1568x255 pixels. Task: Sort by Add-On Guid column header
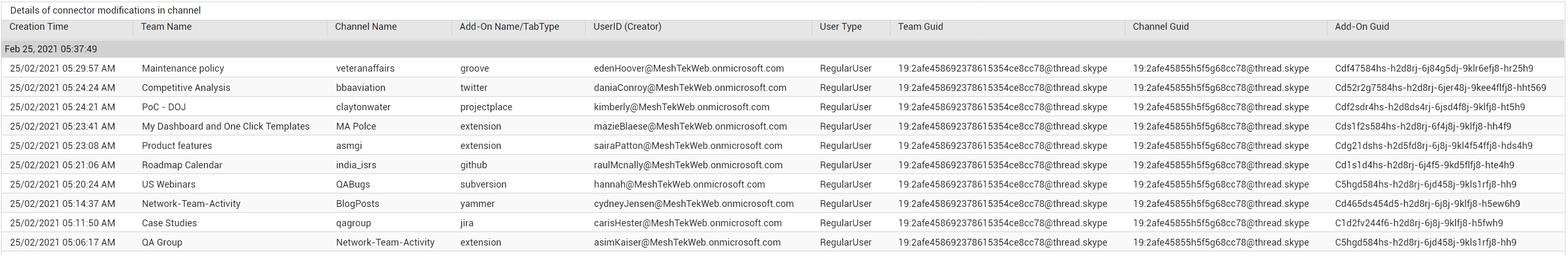(x=1362, y=27)
